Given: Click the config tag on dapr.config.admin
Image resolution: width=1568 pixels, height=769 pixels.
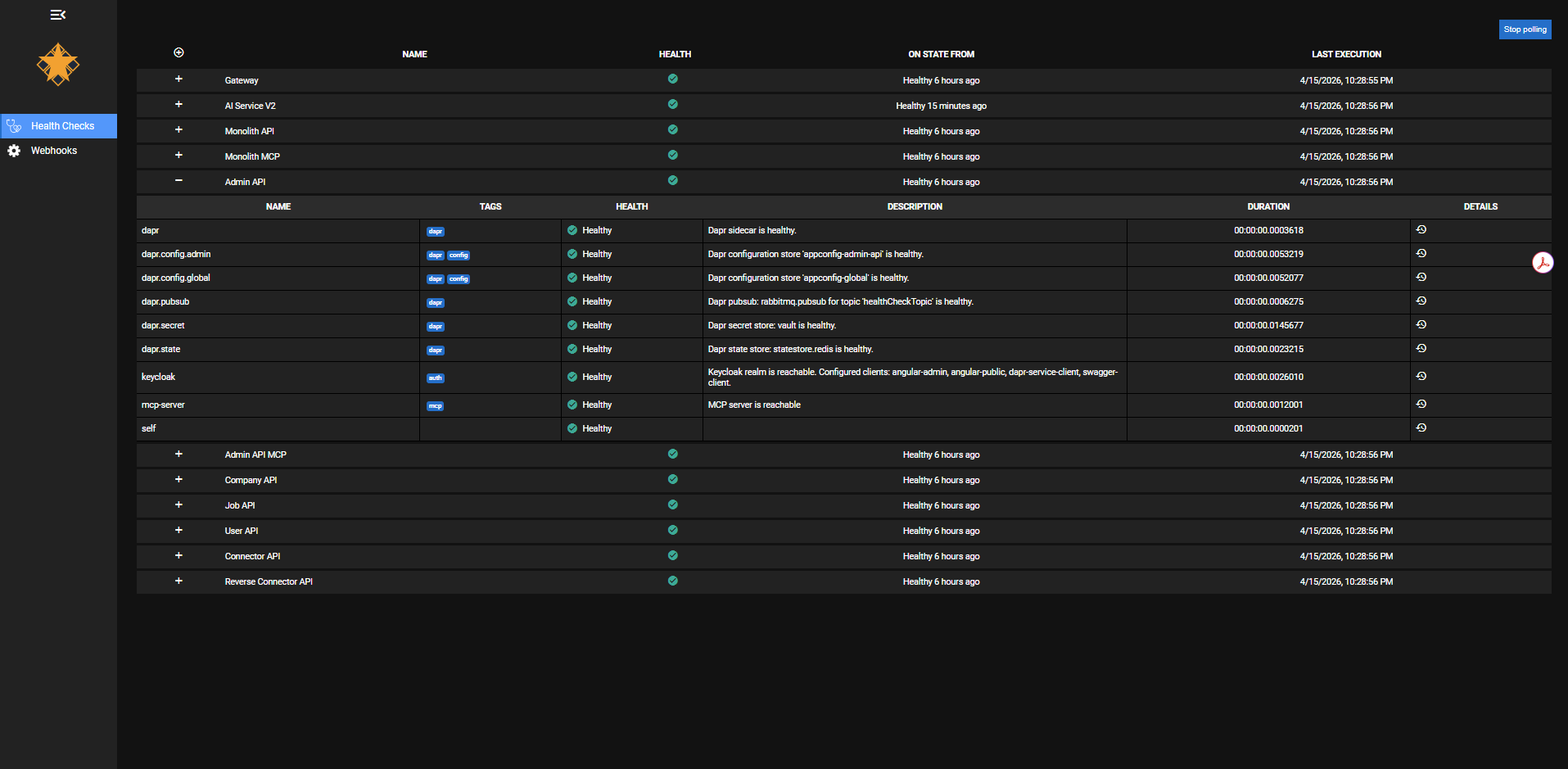Looking at the screenshot, I should point(459,256).
